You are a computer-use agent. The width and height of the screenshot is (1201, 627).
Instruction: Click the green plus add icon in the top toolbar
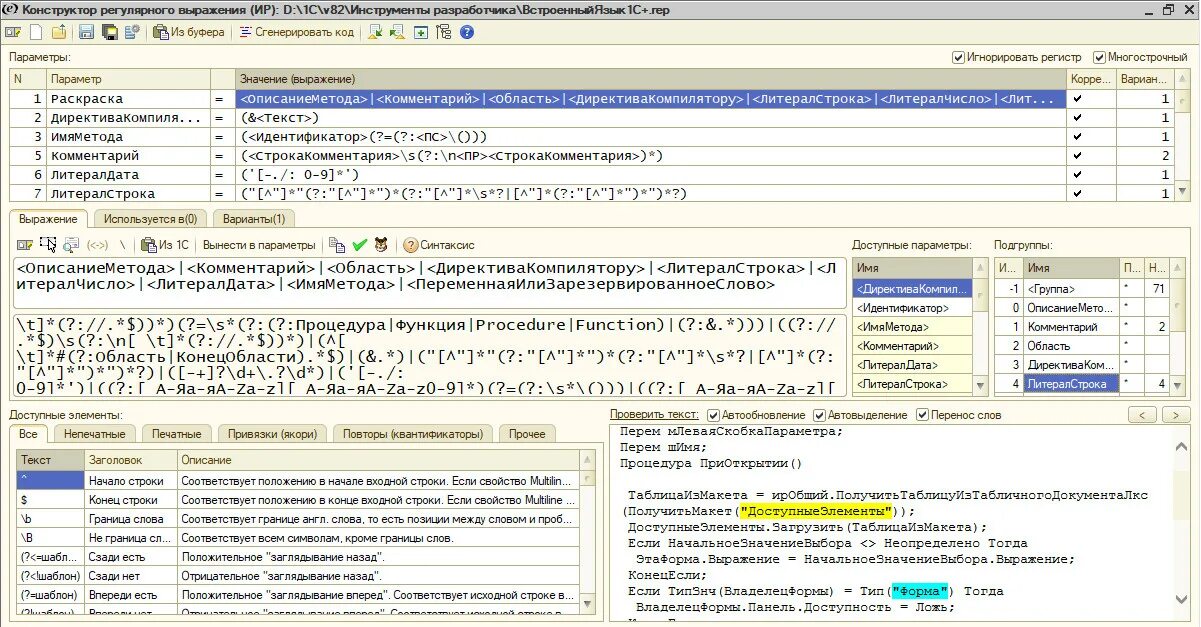pyautogui.click(x=421, y=32)
